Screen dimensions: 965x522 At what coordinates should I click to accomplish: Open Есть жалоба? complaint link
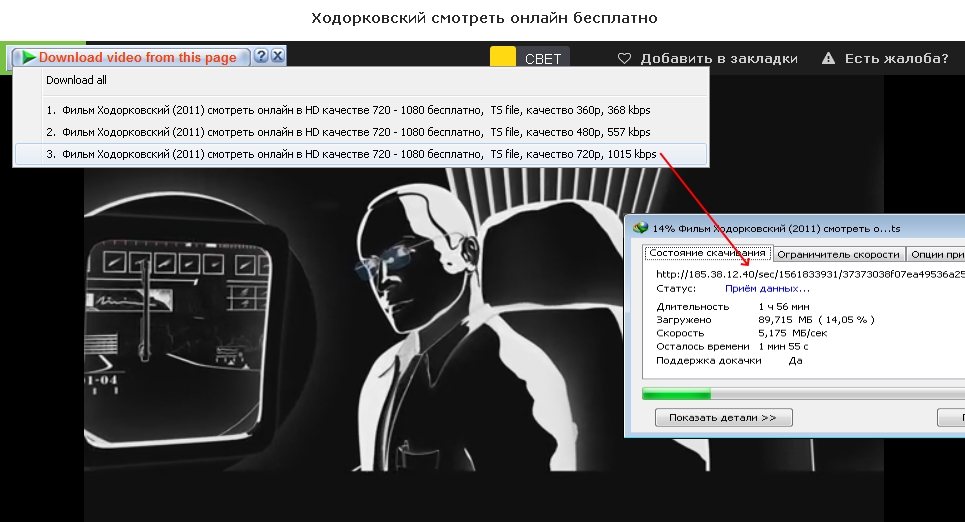tap(897, 58)
